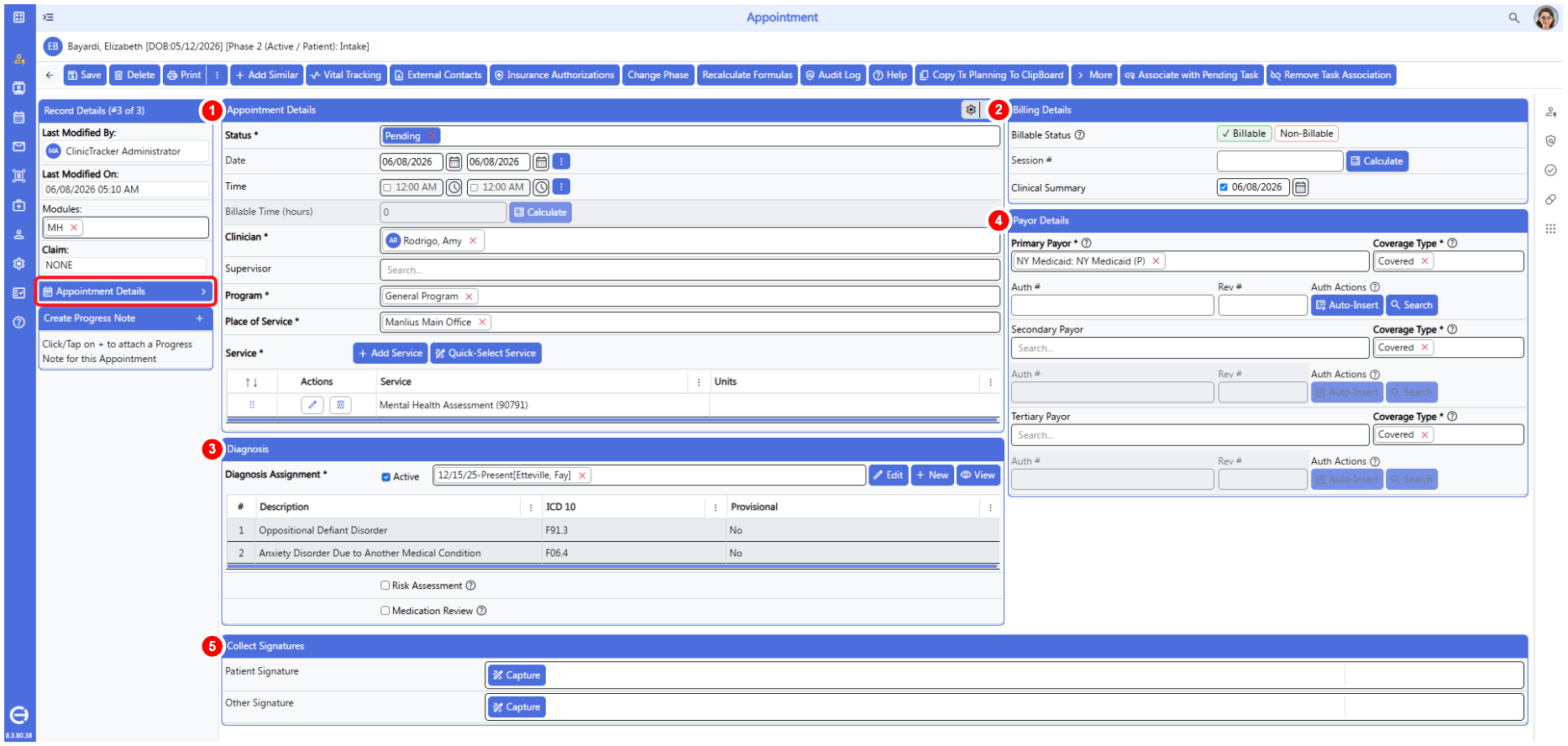This screenshot has height=746, width=1568.
Task: Open the apps grid icon on right rail
Action: coord(1550,229)
